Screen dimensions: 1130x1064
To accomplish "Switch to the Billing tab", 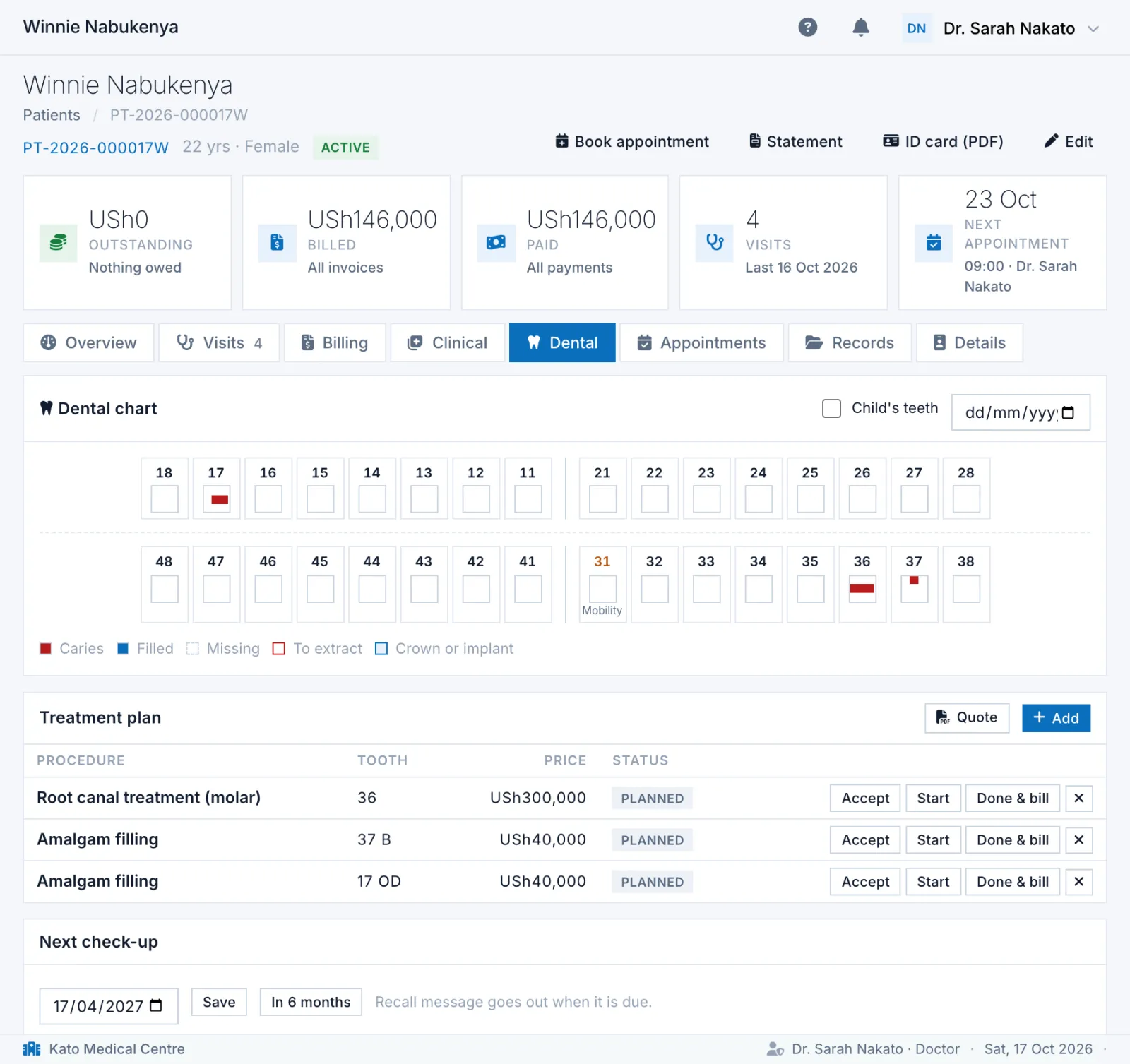I will coord(335,343).
